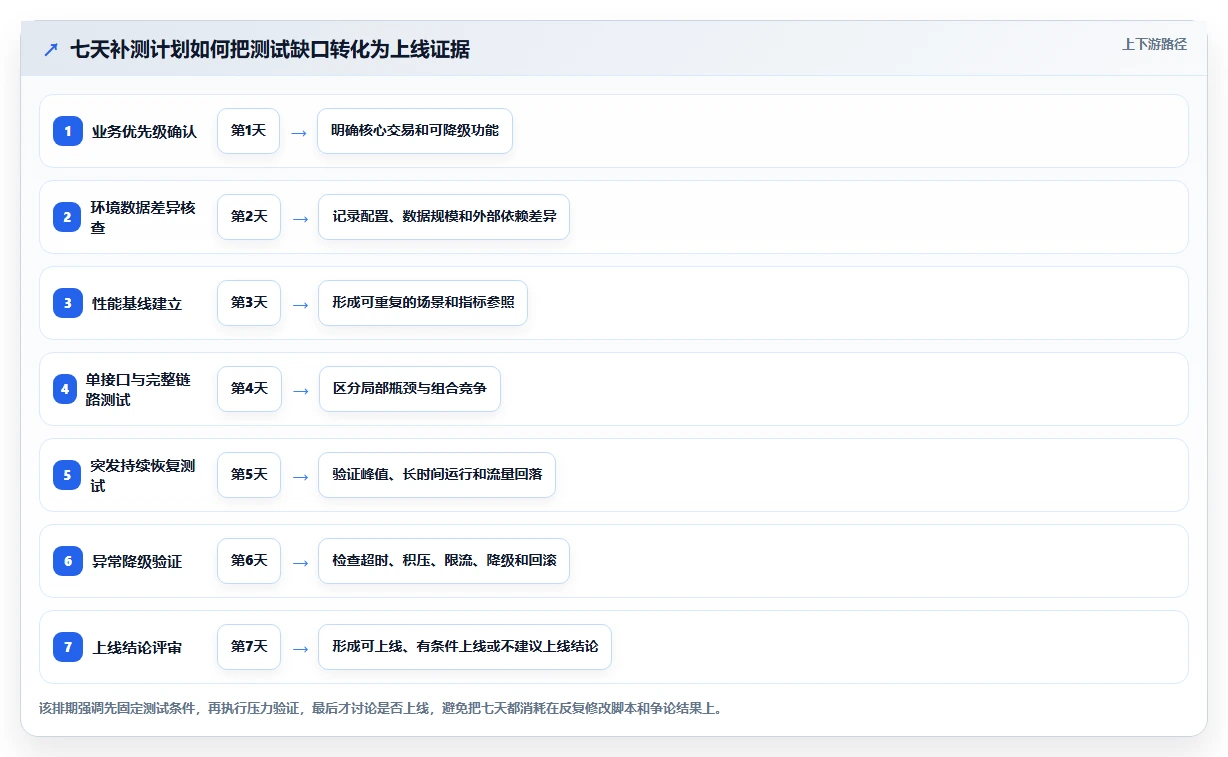Open the 形成可重复的场景和指标参照 box
1228x757 pixels.
pos(423,303)
